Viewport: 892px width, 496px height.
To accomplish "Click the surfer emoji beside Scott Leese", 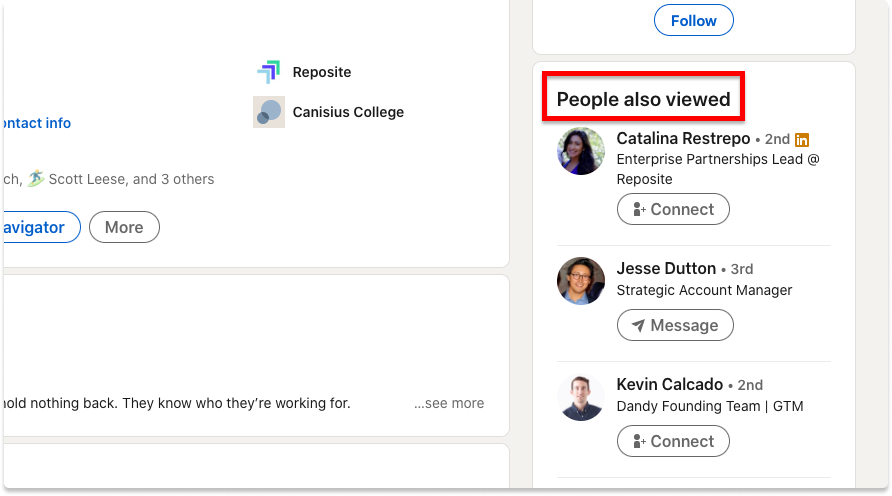I will pos(36,179).
